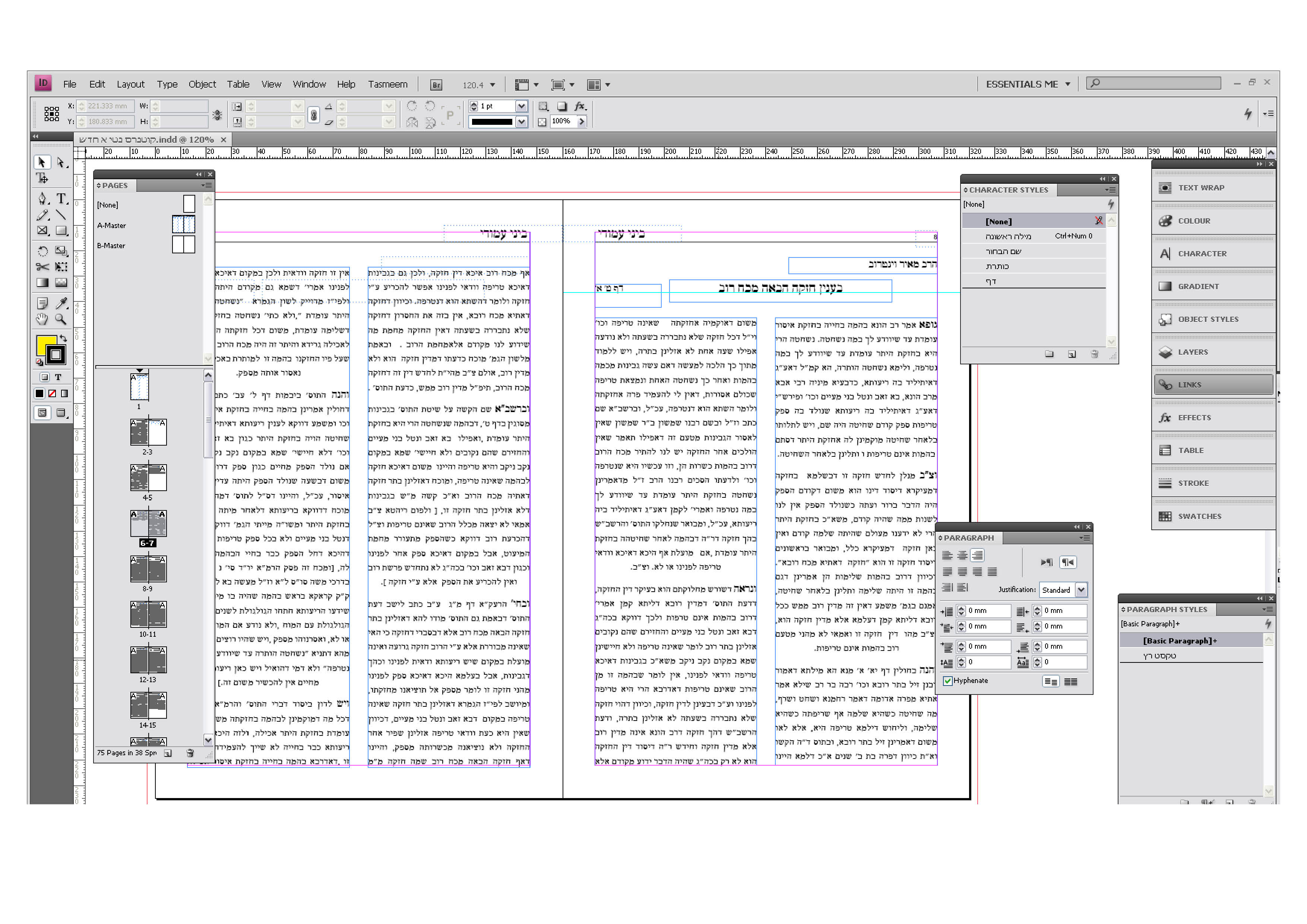Click the Rotate tool
This screenshot has height=924, width=1307.
pyautogui.click(x=43, y=250)
